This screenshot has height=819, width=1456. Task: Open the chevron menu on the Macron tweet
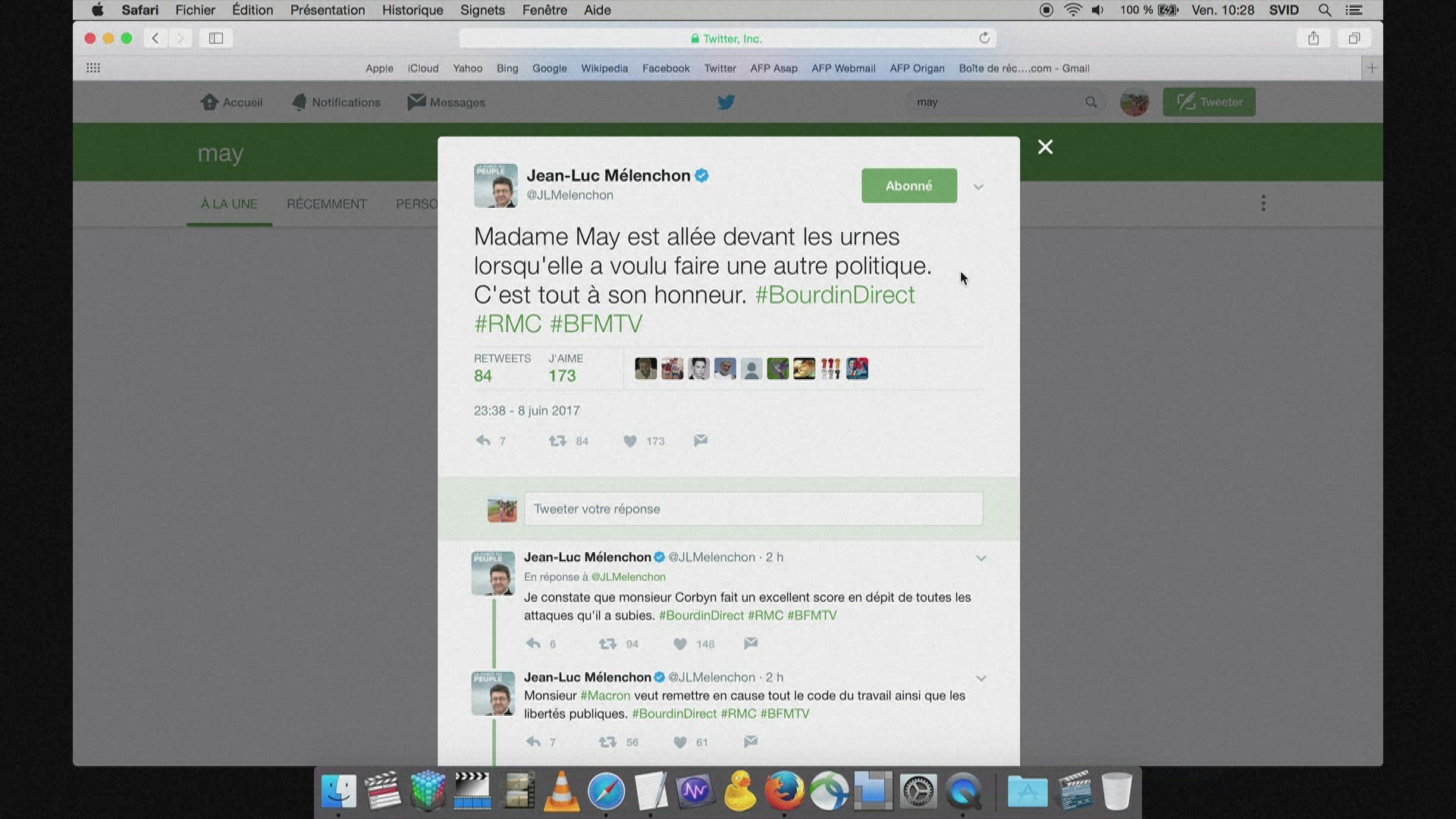coord(981,678)
